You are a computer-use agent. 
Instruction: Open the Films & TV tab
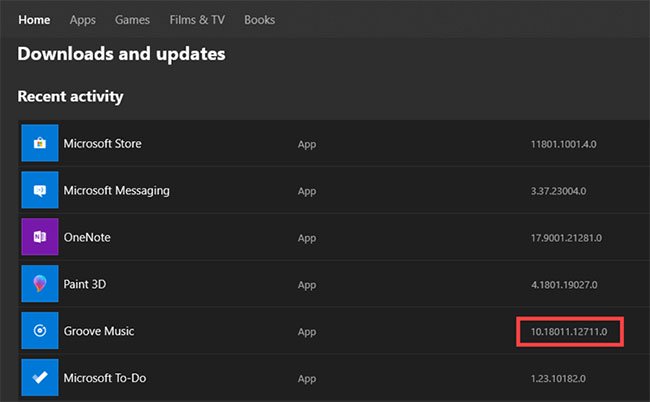(x=197, y=20)
